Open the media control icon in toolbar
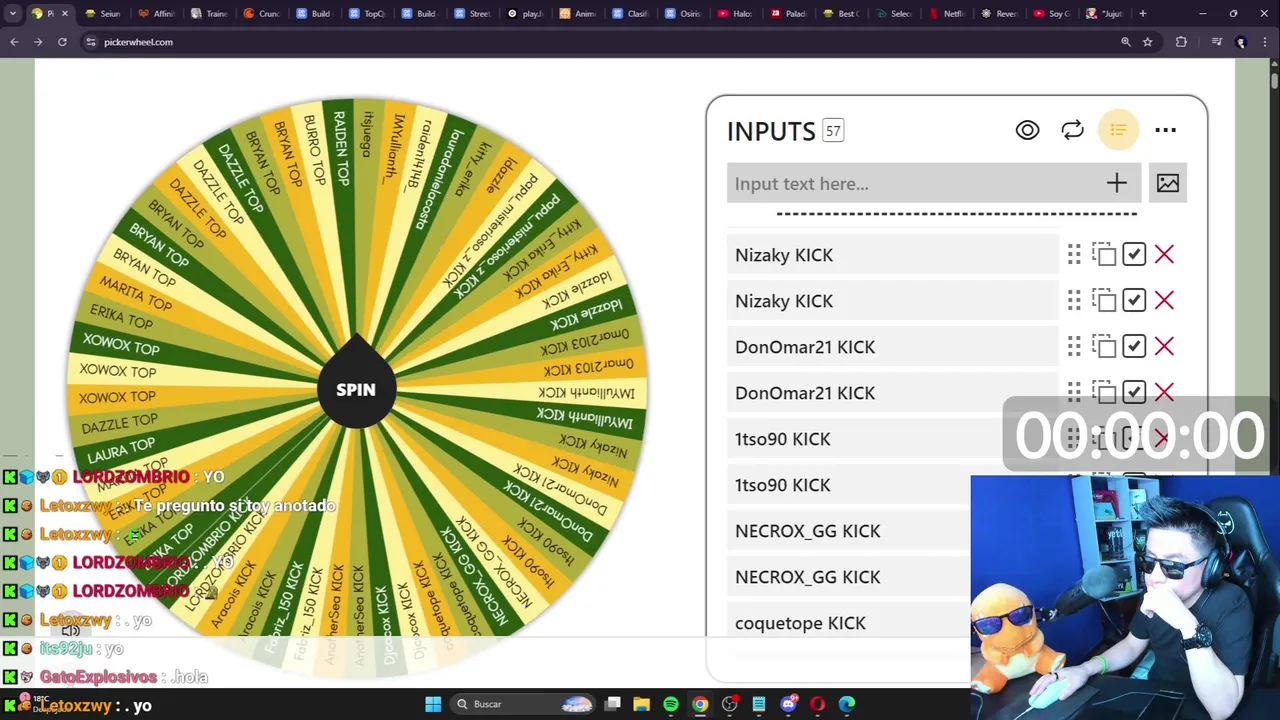The image size is (1280, 720). [1217, 42]
